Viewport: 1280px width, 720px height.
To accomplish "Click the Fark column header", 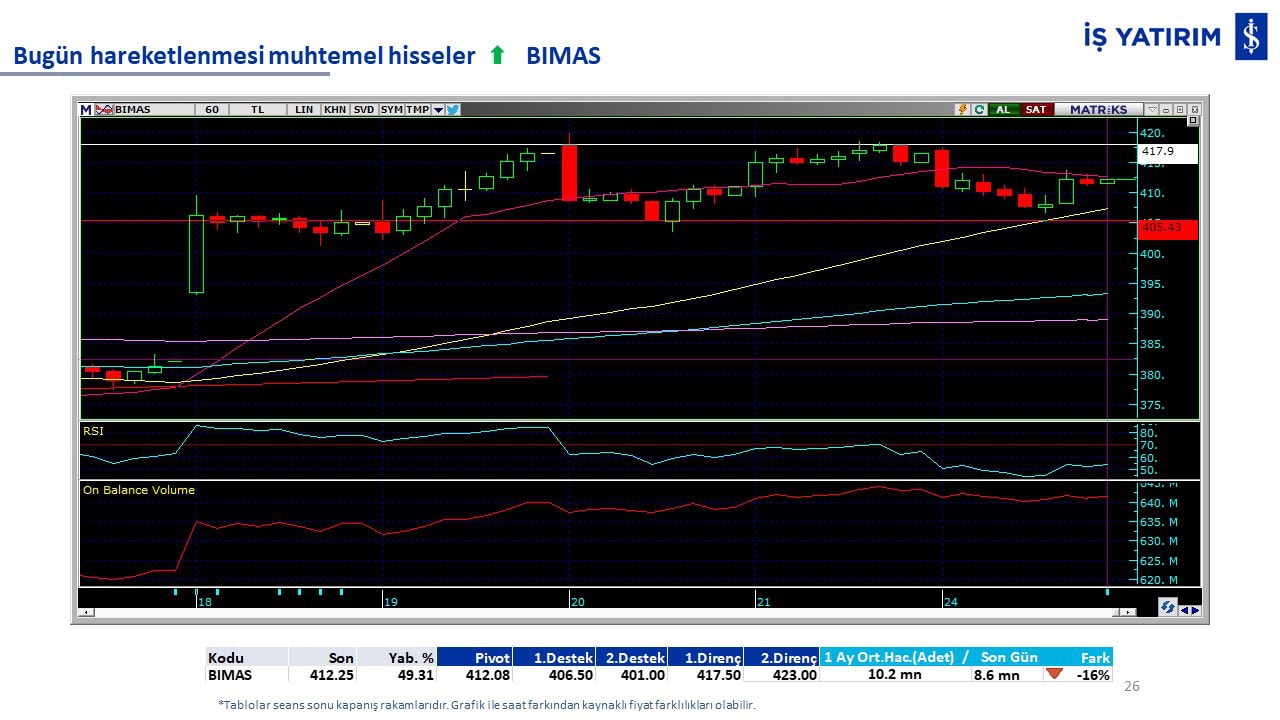I will [x=1096, y=658].
